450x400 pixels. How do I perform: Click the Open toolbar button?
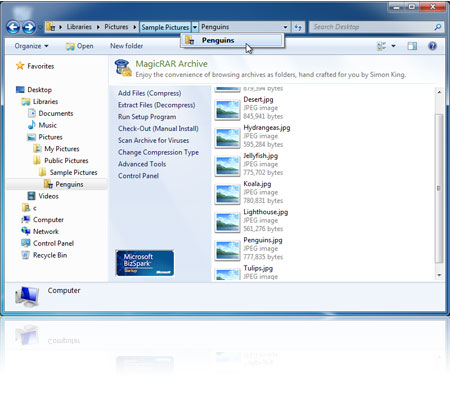point(80,46)
